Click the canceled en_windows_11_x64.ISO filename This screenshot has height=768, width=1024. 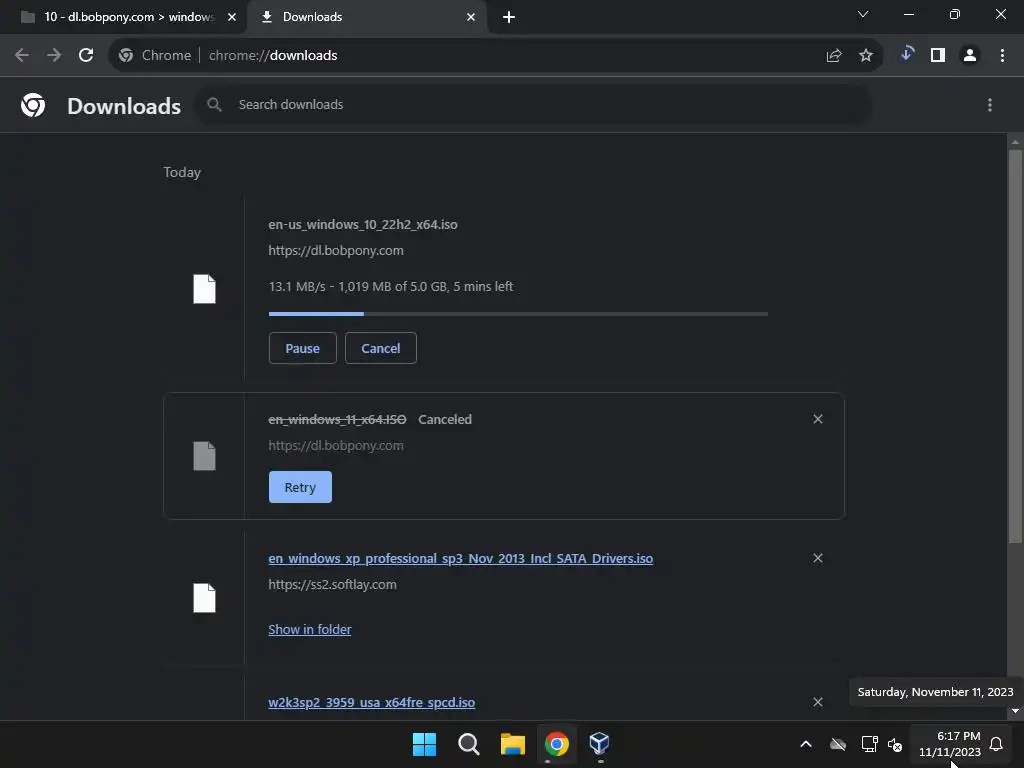(x=337, y=419)
